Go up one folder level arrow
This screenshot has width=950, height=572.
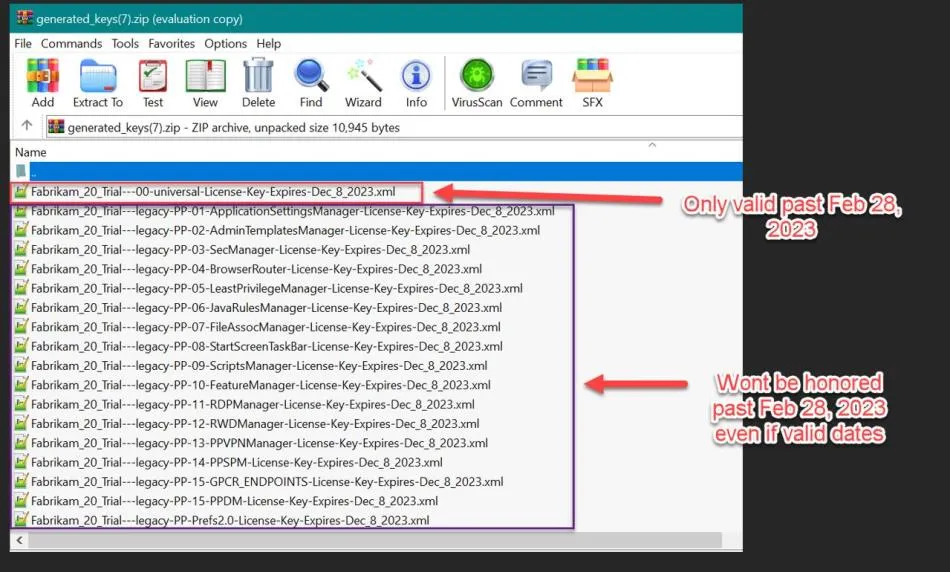(x=27, y=127)
